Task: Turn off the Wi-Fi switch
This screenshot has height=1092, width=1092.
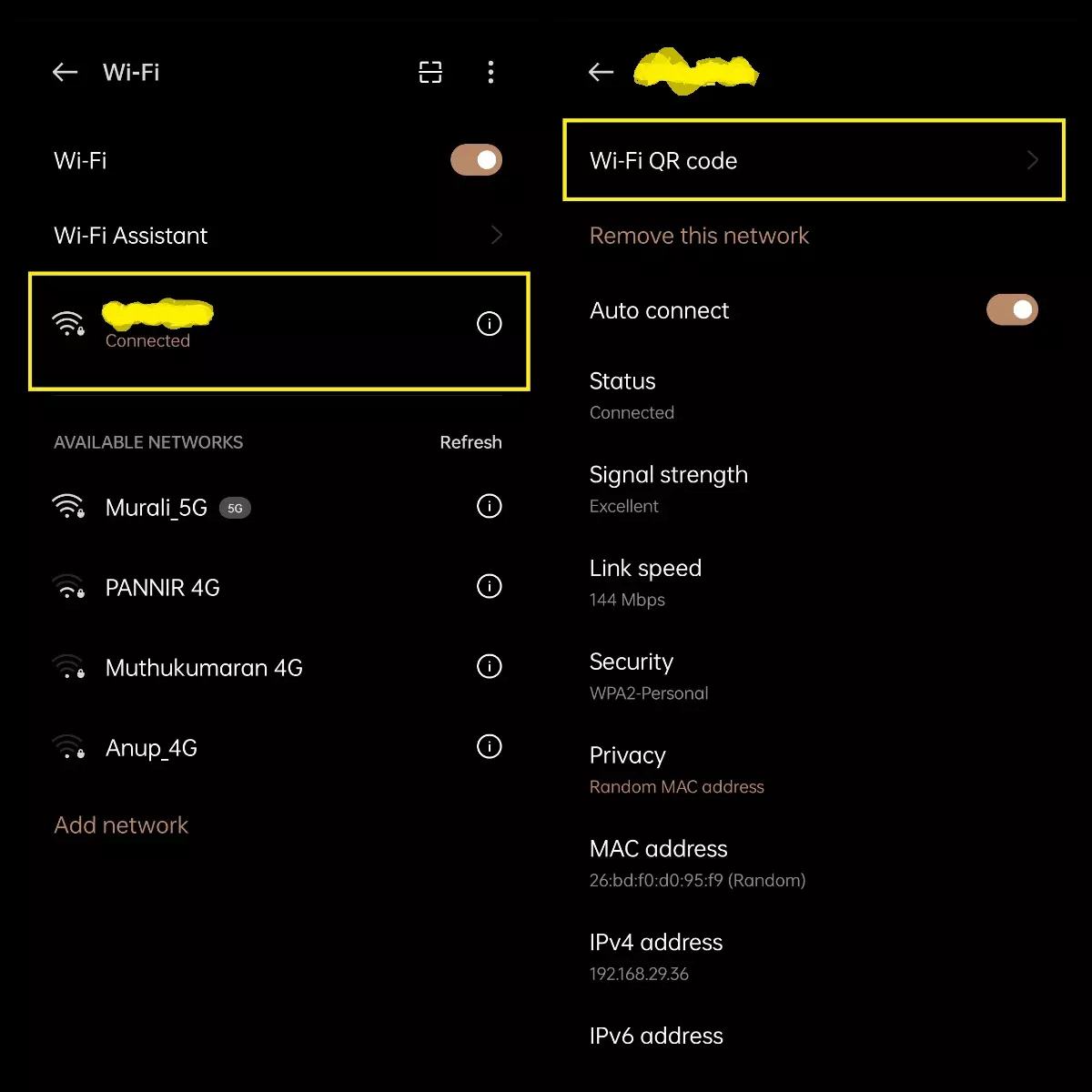Action: click(476, 161)
